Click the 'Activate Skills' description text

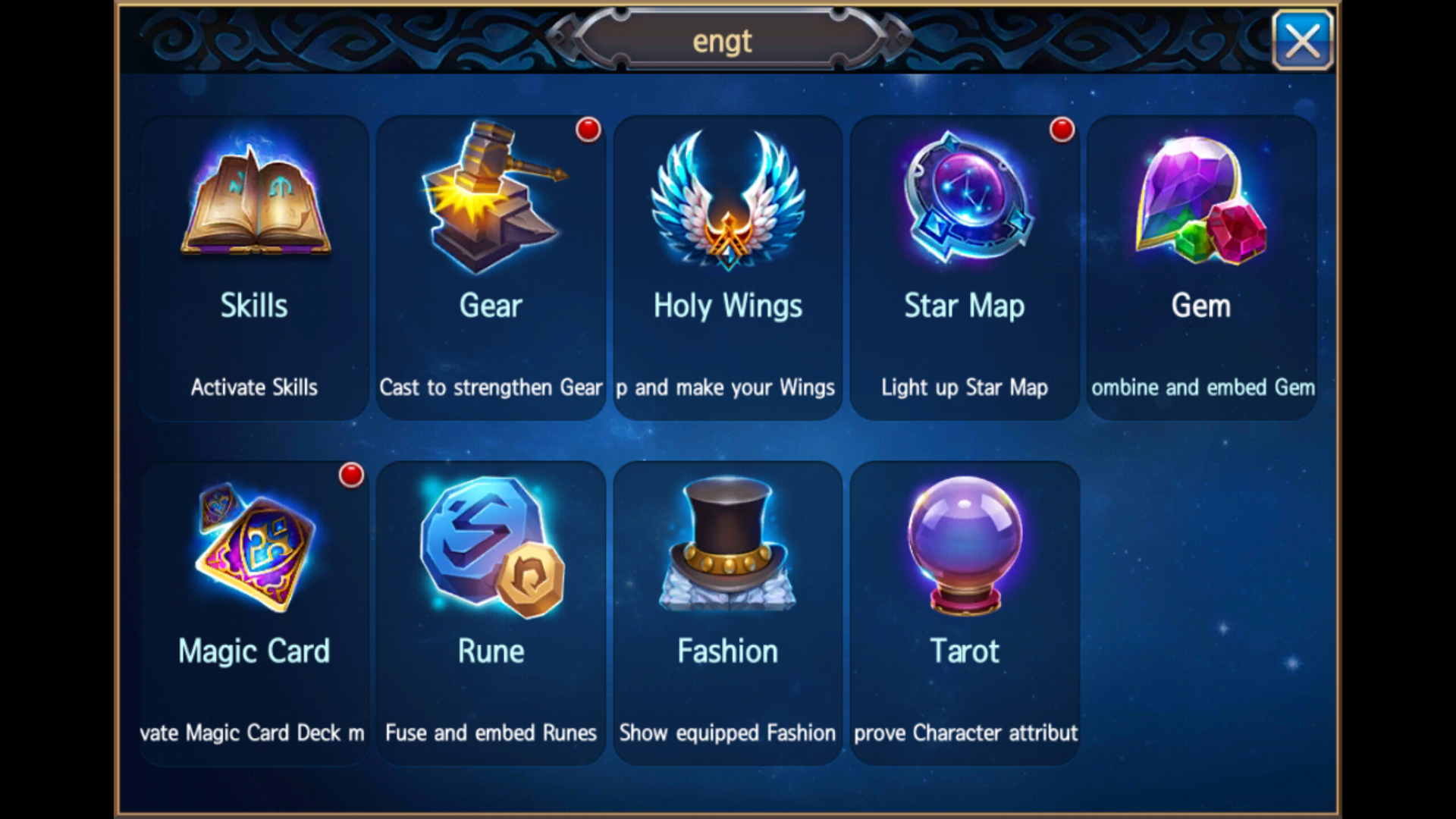254,388
